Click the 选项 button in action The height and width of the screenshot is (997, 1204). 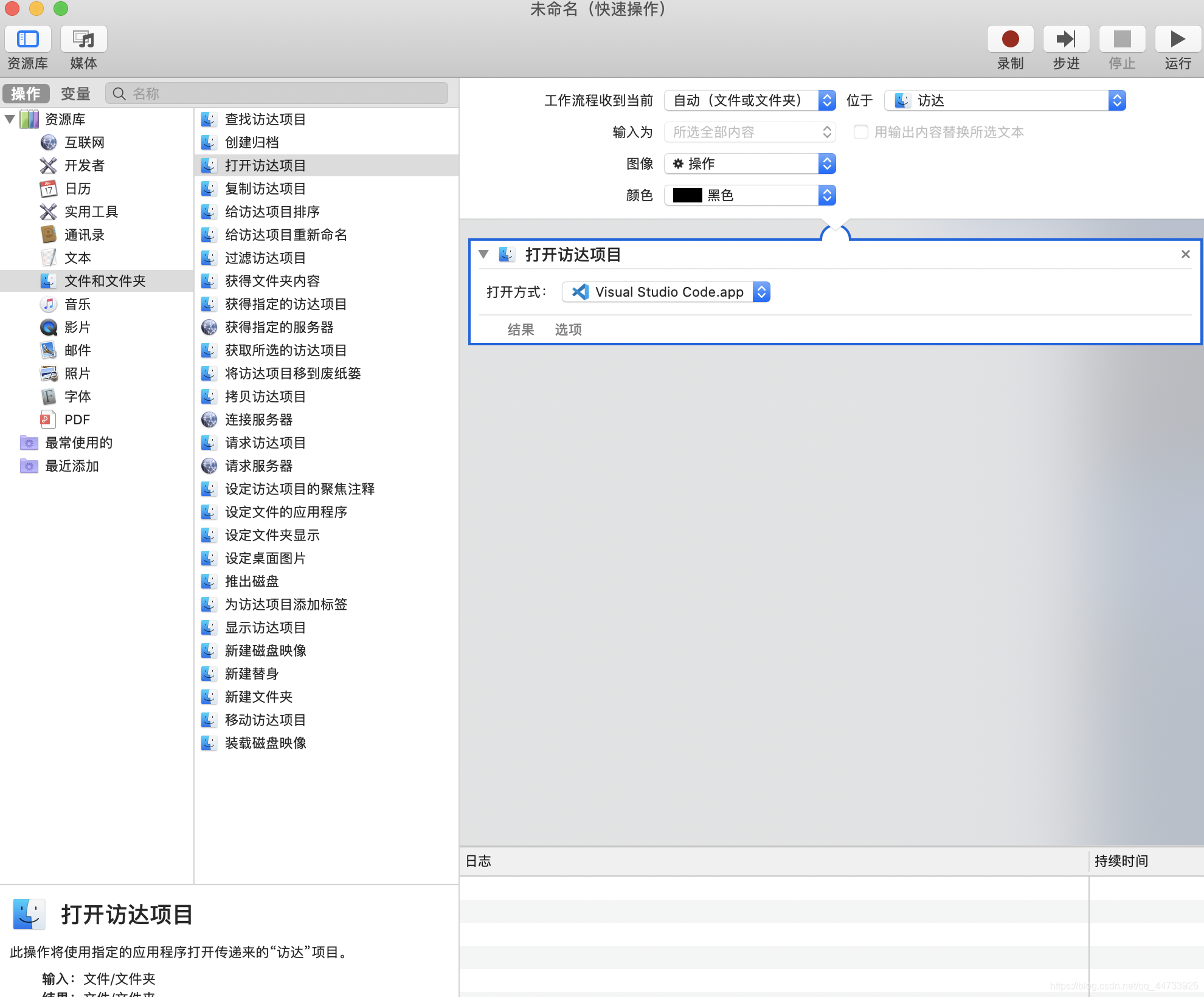[568, 329]
